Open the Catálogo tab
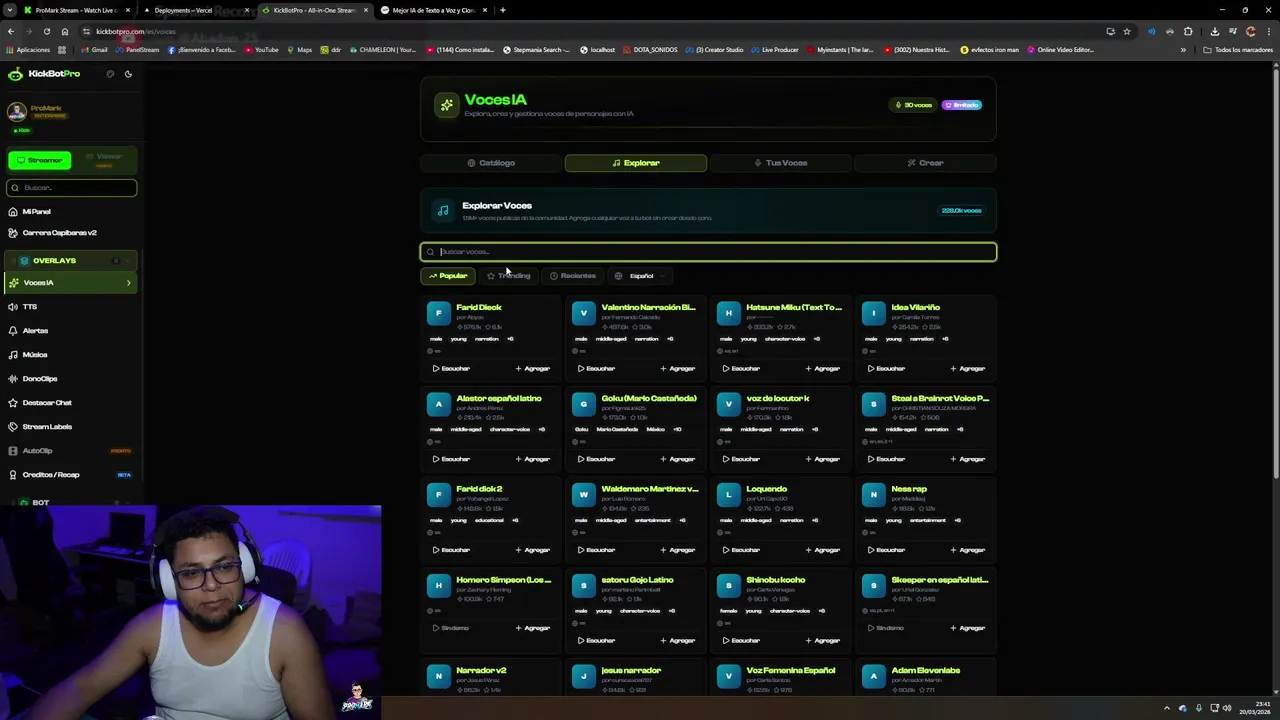1280x720 pixels. pyautogui.click(x=491, y=163)
